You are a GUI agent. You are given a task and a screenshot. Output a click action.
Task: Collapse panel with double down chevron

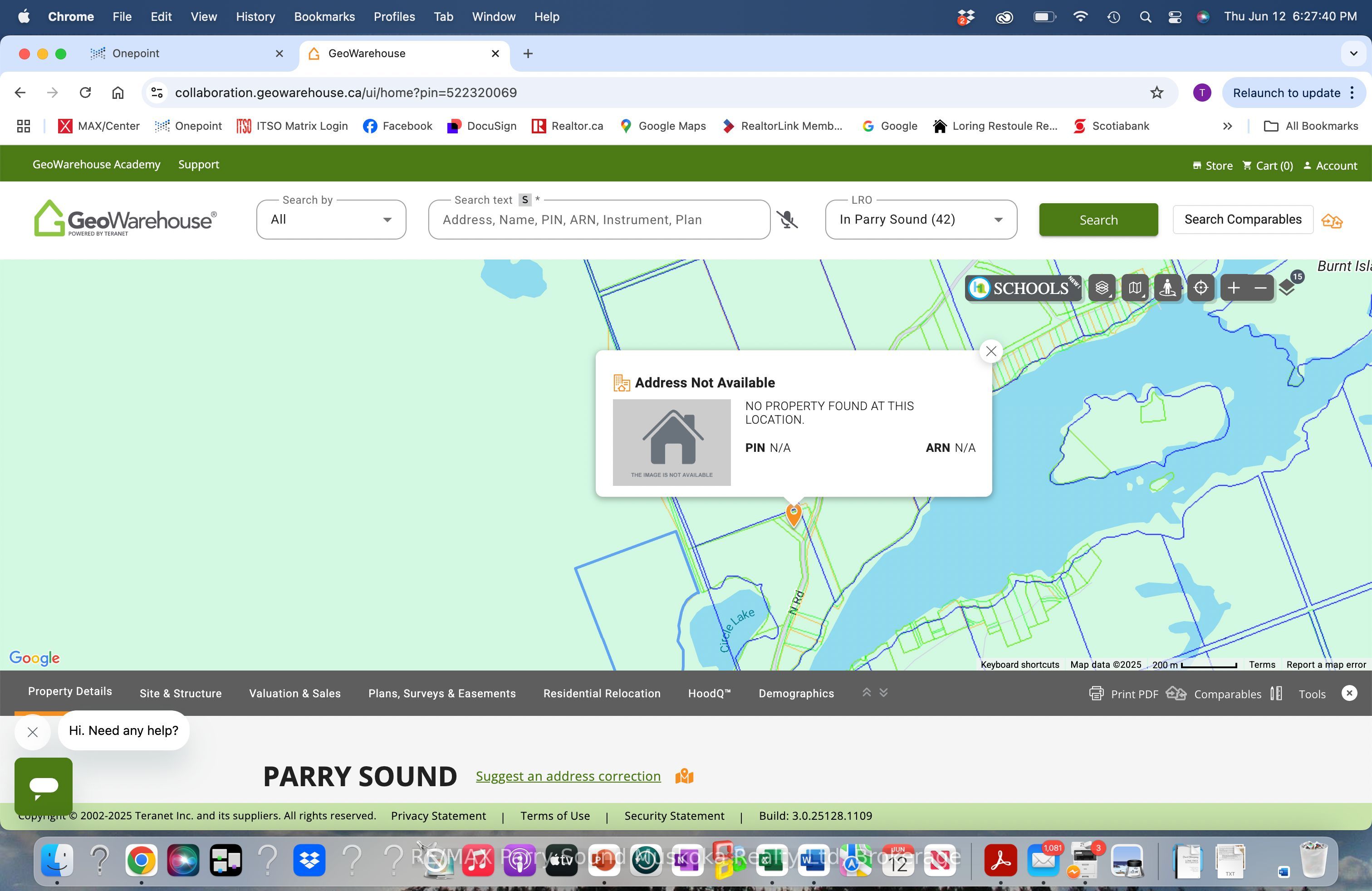[884, 692]
